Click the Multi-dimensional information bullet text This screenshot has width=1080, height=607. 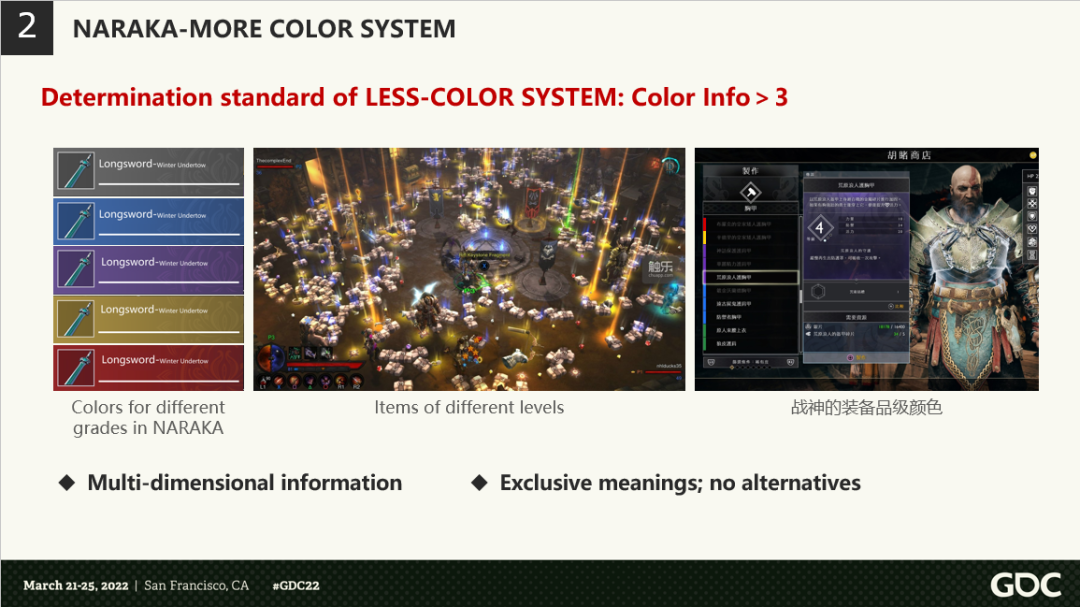coord(245,483)
